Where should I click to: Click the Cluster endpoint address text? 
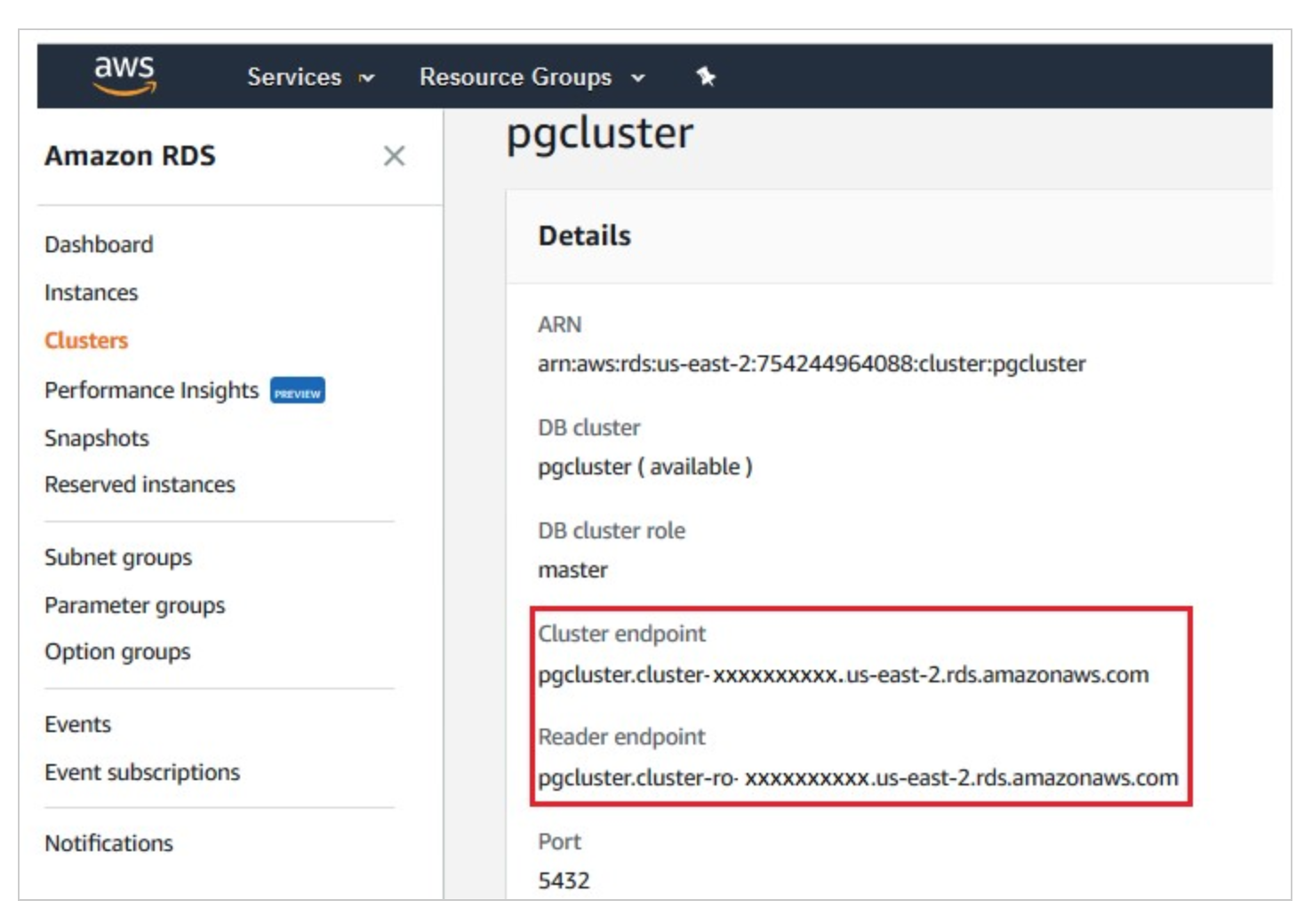pyautogui.click(x=843, y=675)
